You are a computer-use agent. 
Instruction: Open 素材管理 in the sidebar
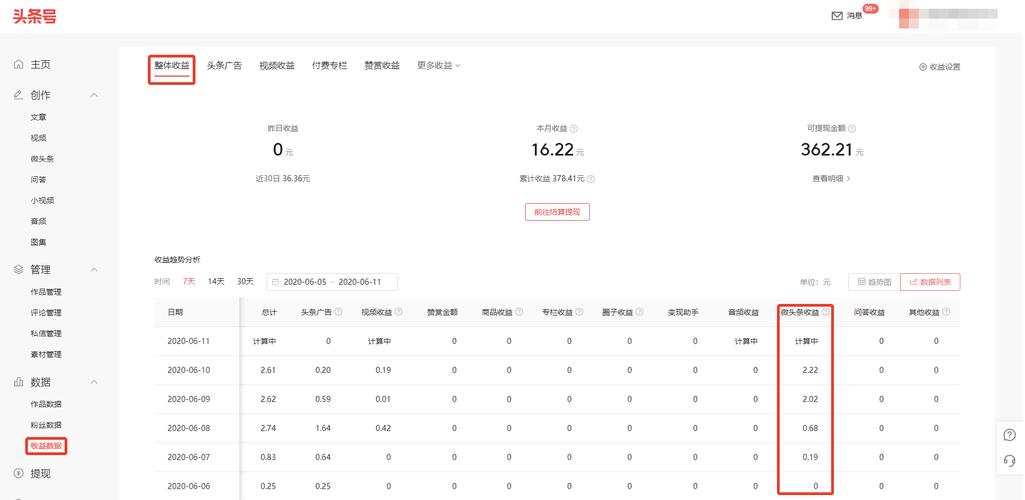click(46, 354)
